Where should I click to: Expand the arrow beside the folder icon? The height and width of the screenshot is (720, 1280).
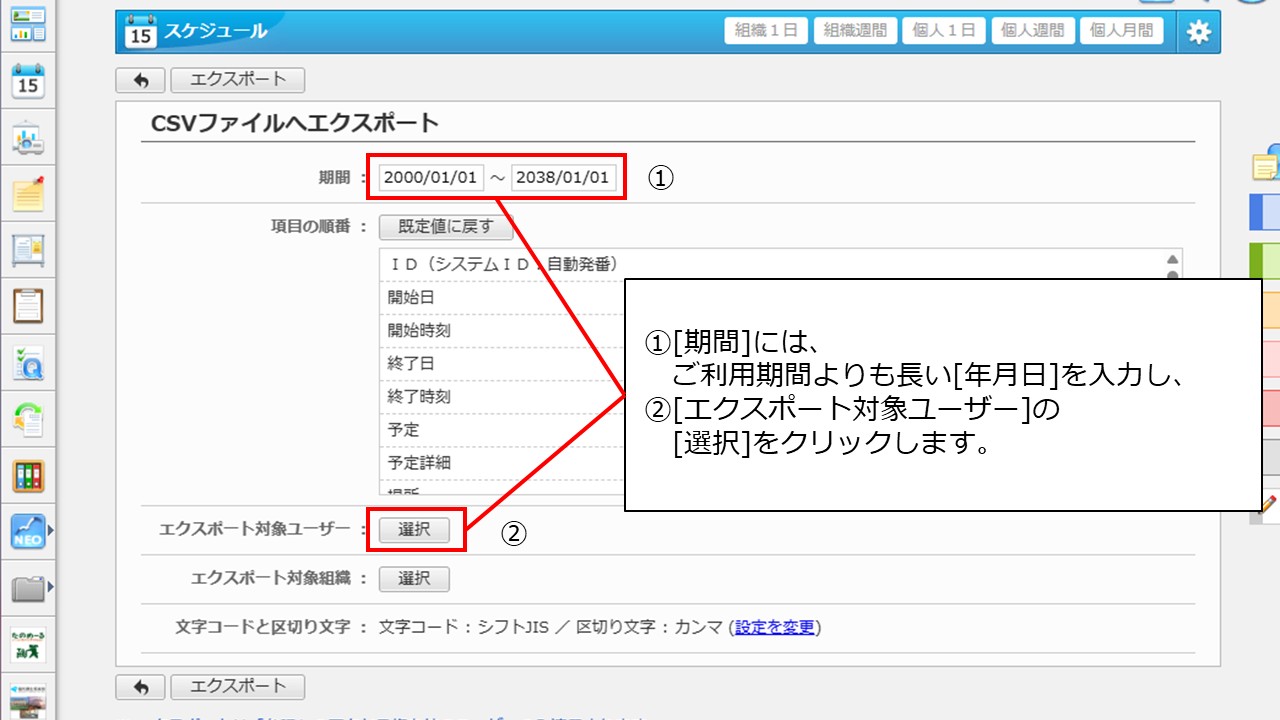(51, 588)
